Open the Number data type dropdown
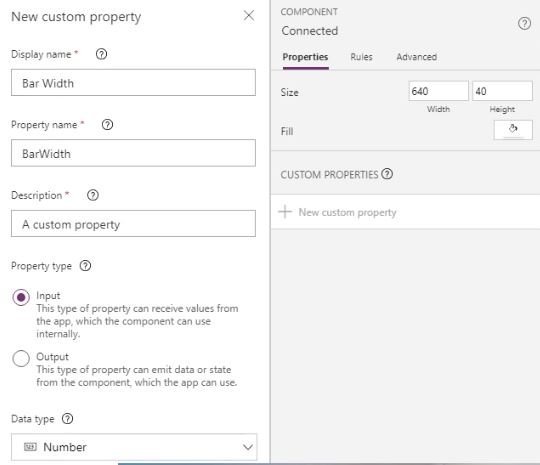The width and height of the screenshot is (540, 465). 134,447
